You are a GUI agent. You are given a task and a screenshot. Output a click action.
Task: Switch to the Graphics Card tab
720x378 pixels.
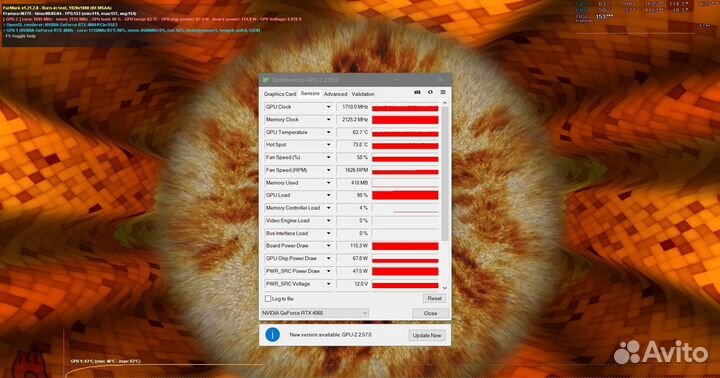(280, 94)
